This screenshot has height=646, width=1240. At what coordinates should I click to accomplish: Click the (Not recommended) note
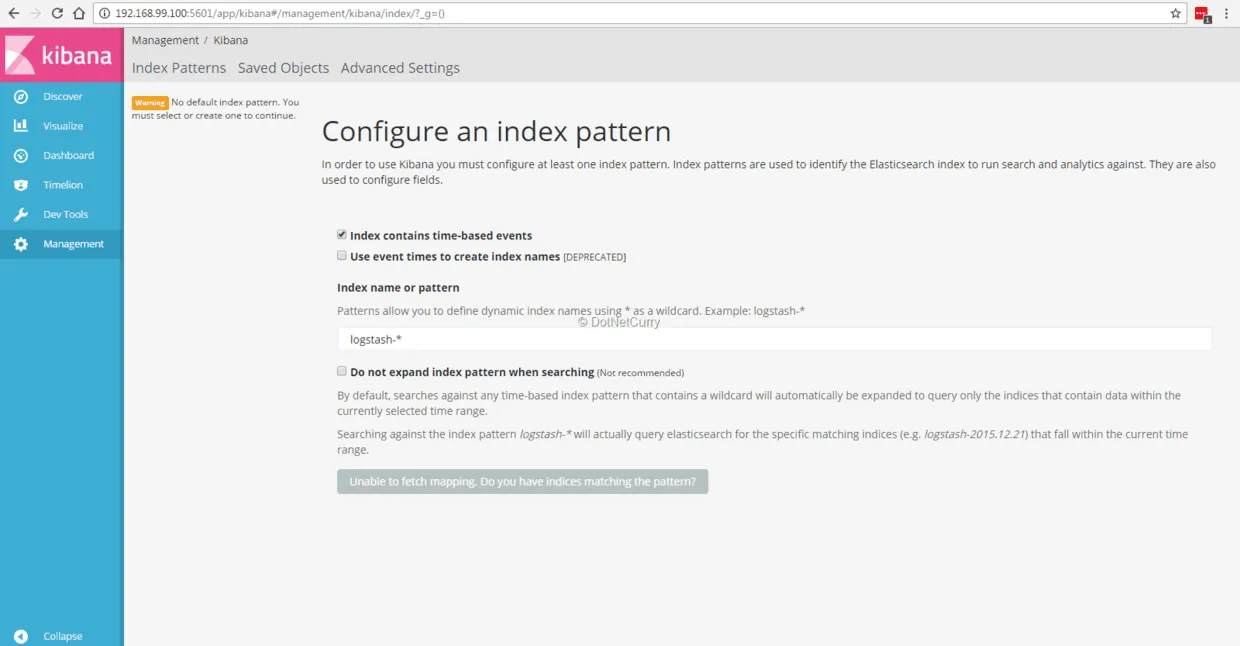640,373
